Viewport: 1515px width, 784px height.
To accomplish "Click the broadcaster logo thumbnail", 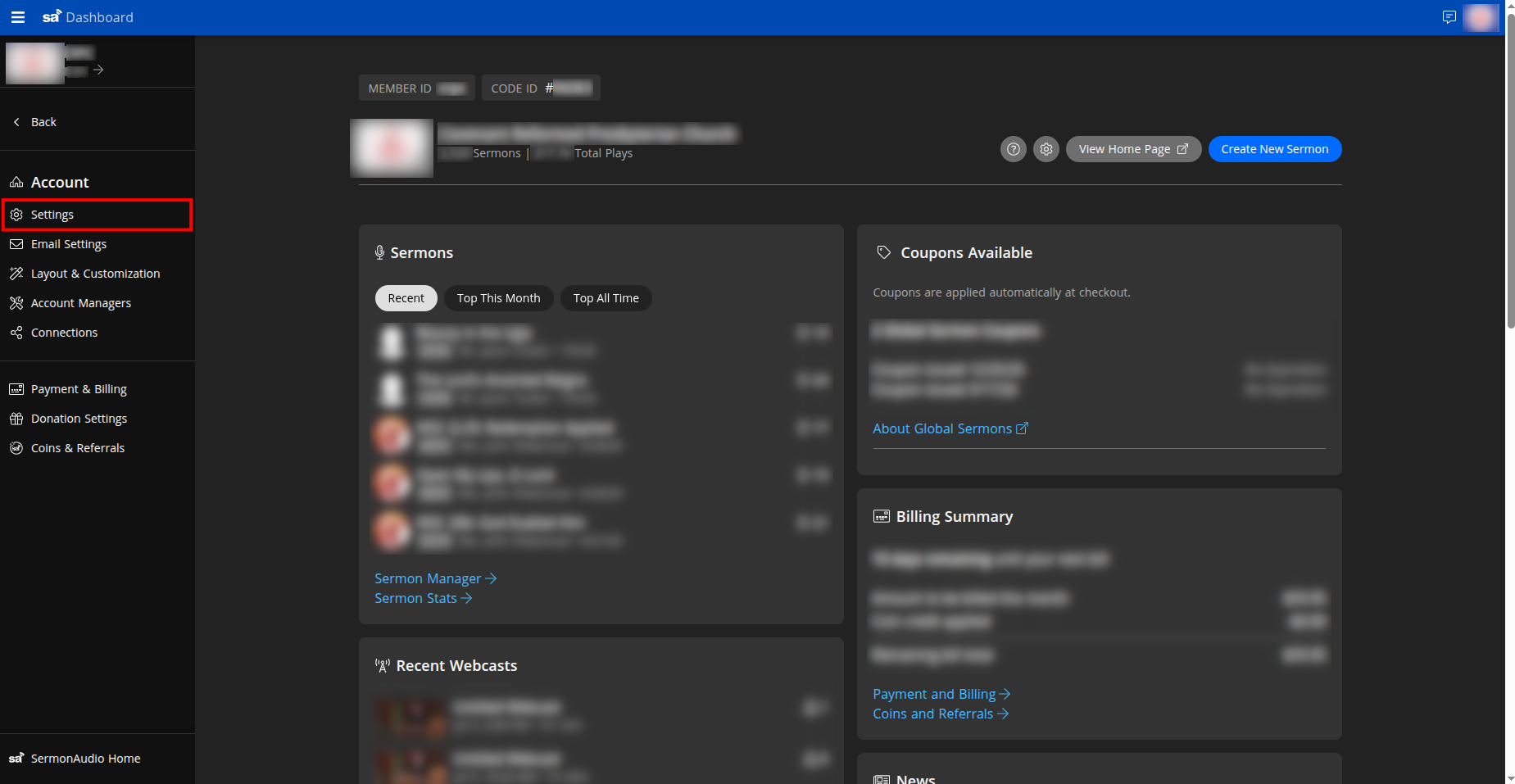I will coord(392,148).
